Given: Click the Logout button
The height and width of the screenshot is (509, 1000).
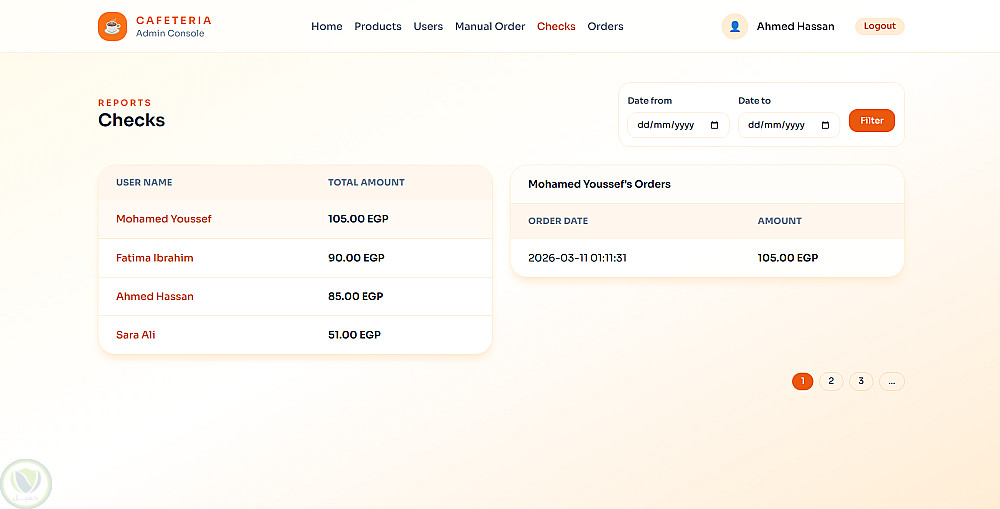Looking at the screenshot, I should 879,26.
